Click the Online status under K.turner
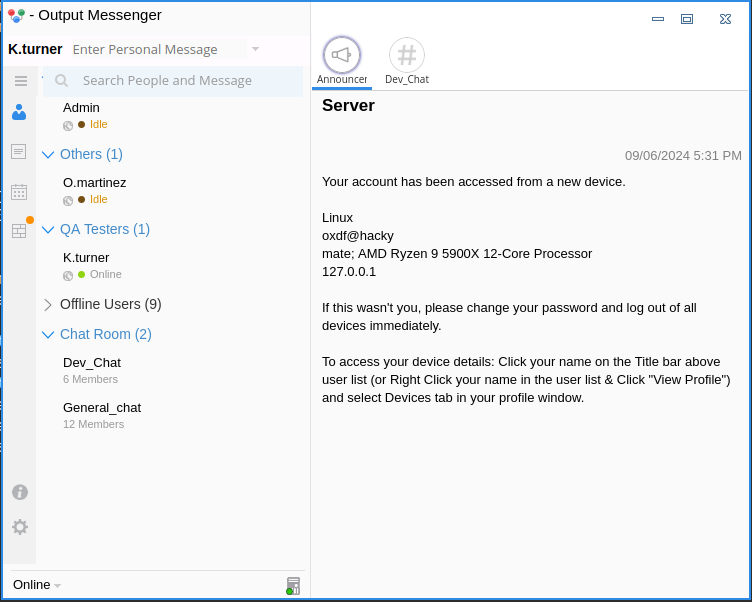 pos(106,274)
